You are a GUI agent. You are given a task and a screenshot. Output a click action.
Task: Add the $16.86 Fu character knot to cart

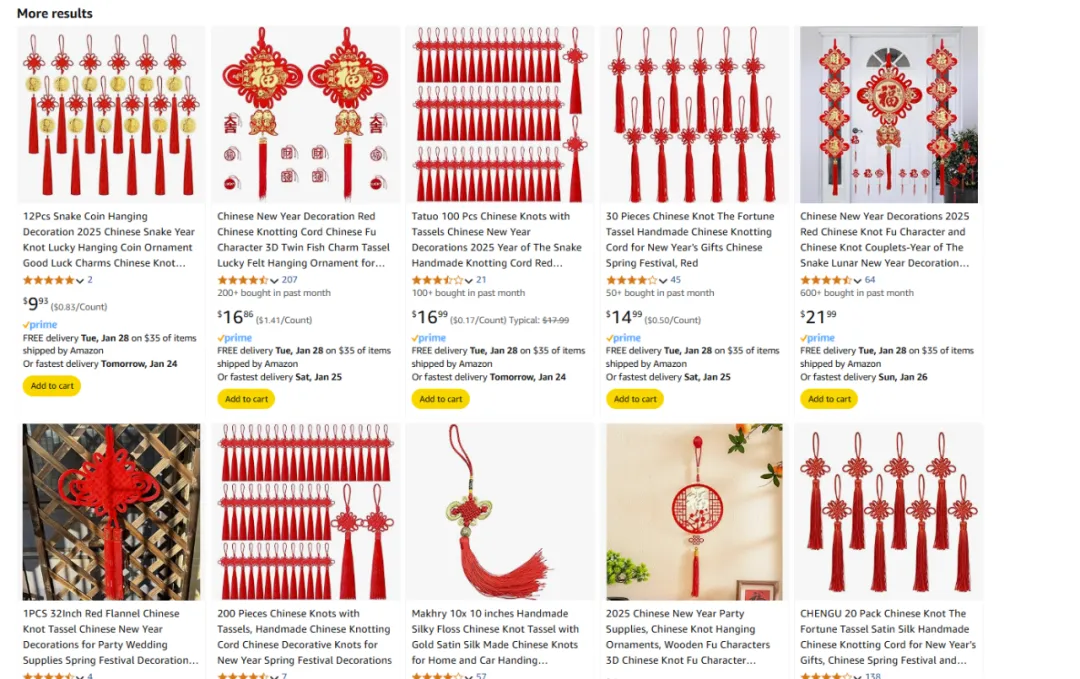click(246, 399)
